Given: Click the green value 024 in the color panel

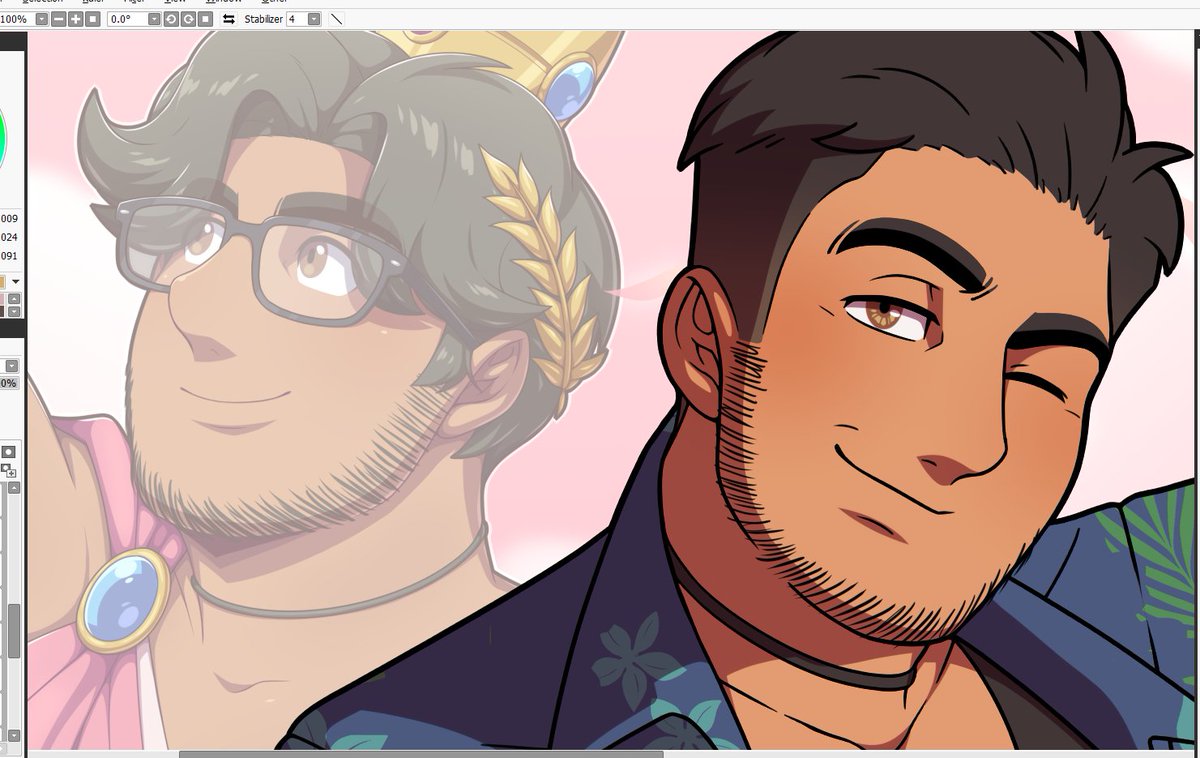Looking at the screenshot, I should (9, 237).
